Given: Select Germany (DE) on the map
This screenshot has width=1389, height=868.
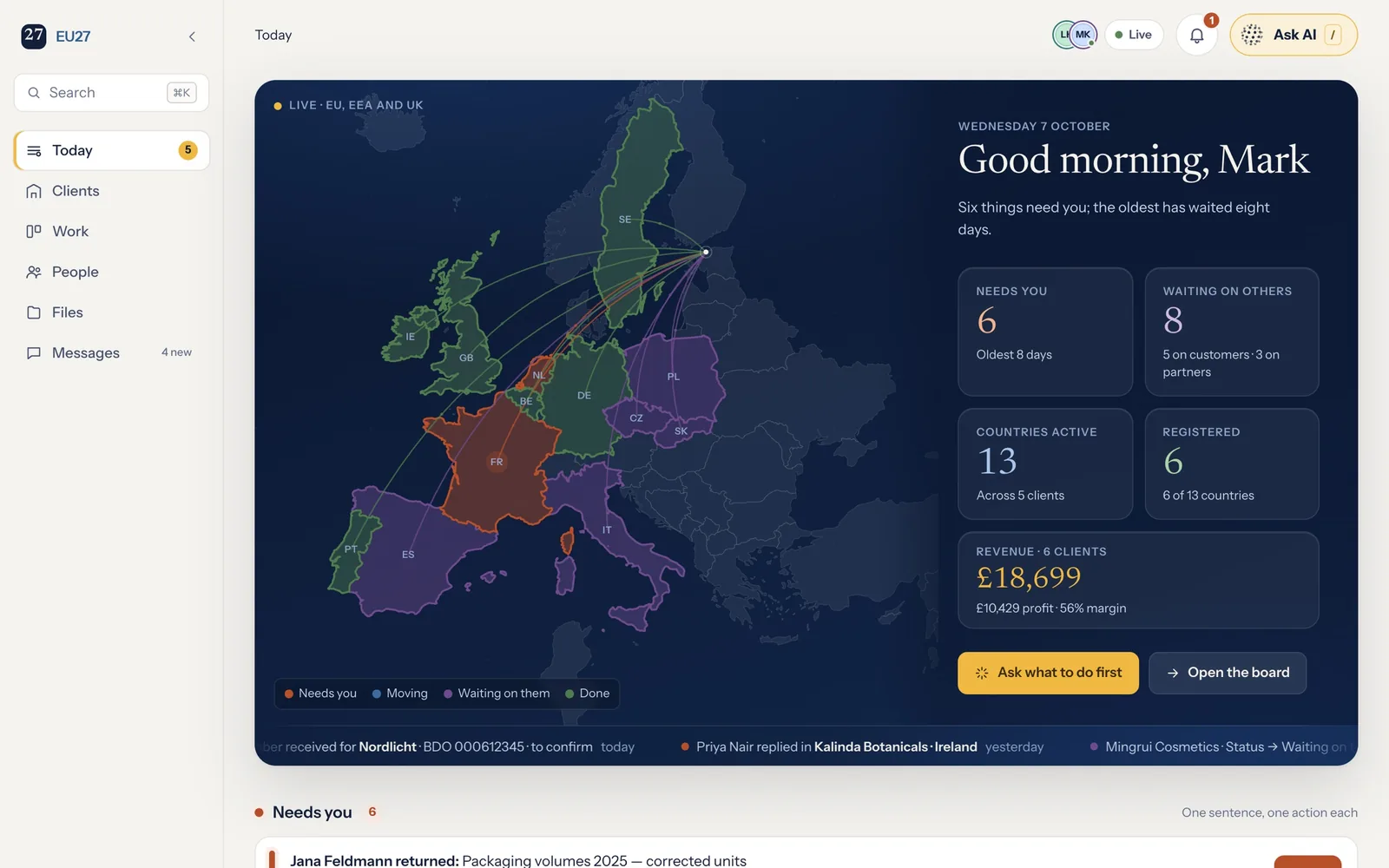Looking at the screenshot, I should click(584, 396).
